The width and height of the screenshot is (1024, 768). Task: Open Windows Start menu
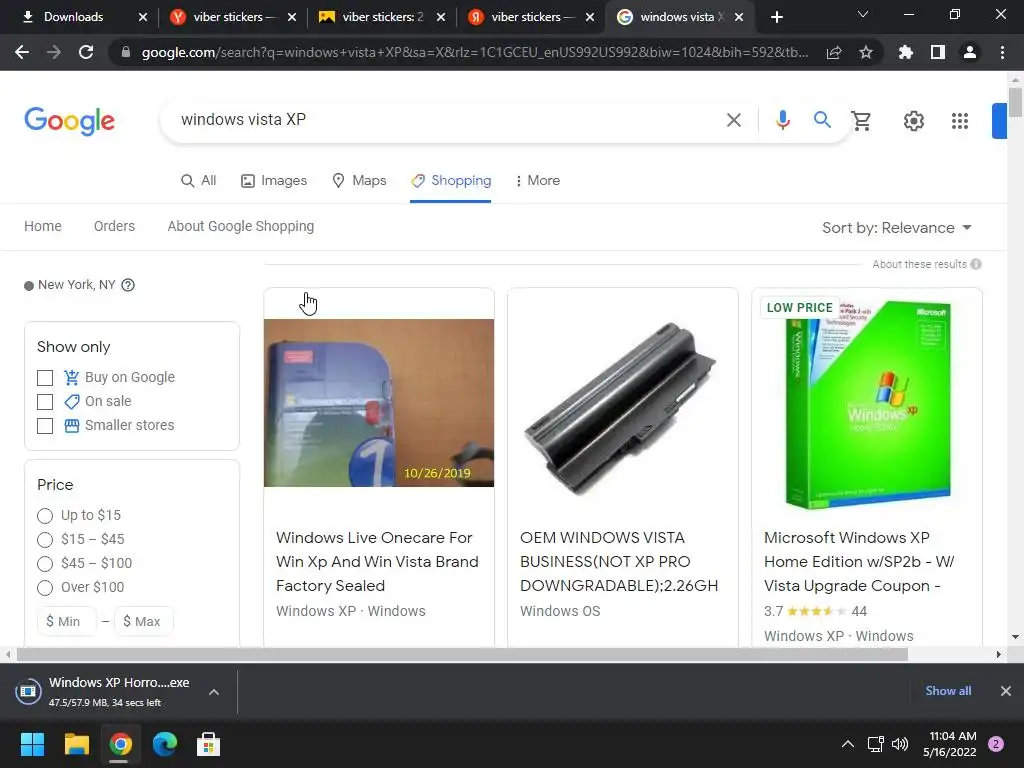(32, 744)
